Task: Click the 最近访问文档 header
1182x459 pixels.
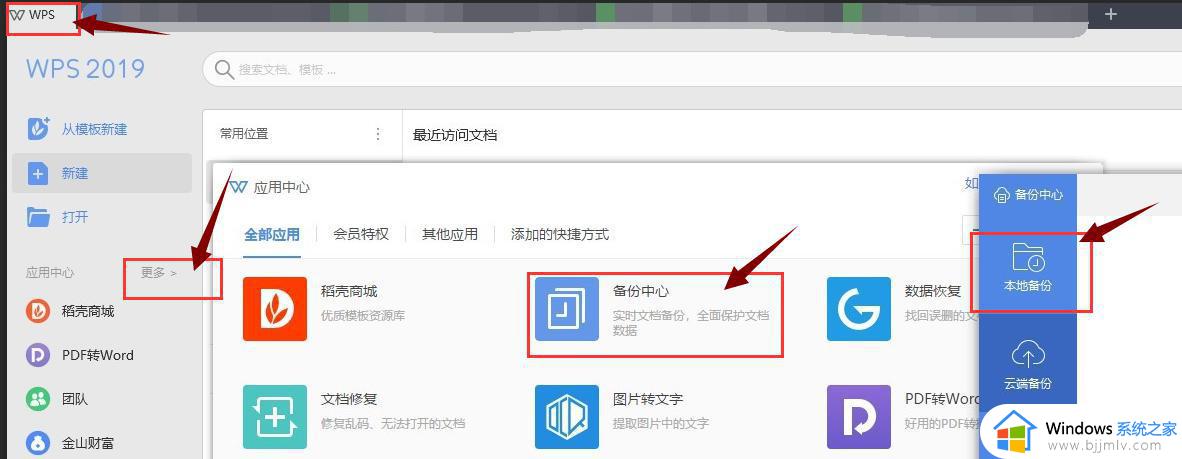Action: point(455,135)
